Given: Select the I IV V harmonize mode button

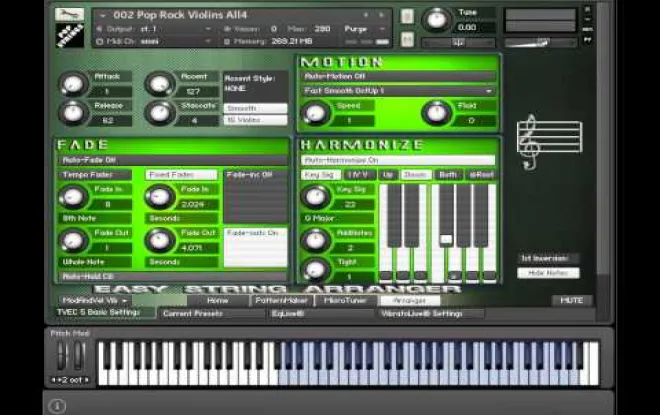Looking at the screenshot, I should click(x=359, y=175).
